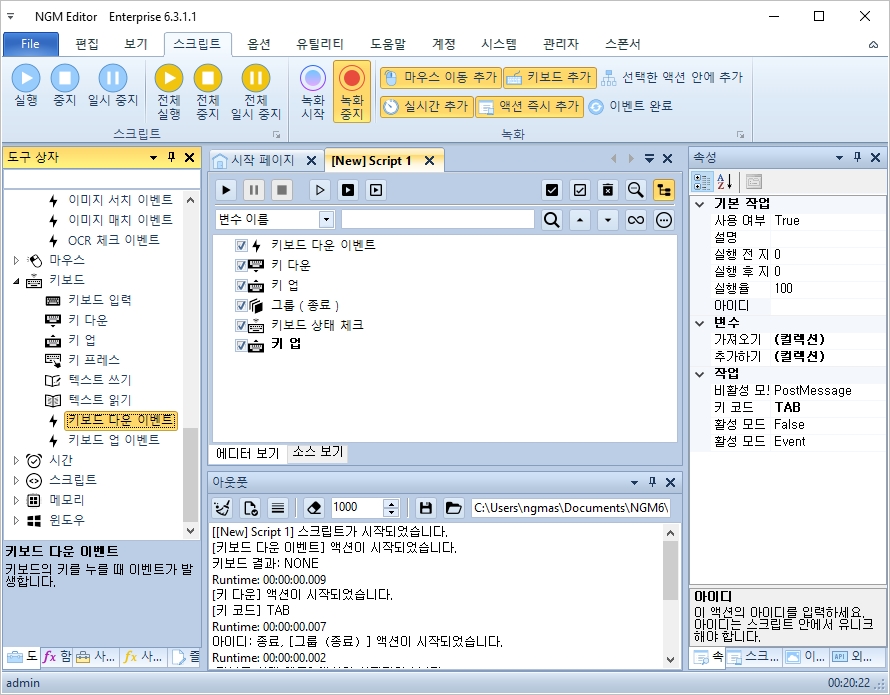
Task: Collapse the 기본 작업 property section
Action: [x=700, y=204]
